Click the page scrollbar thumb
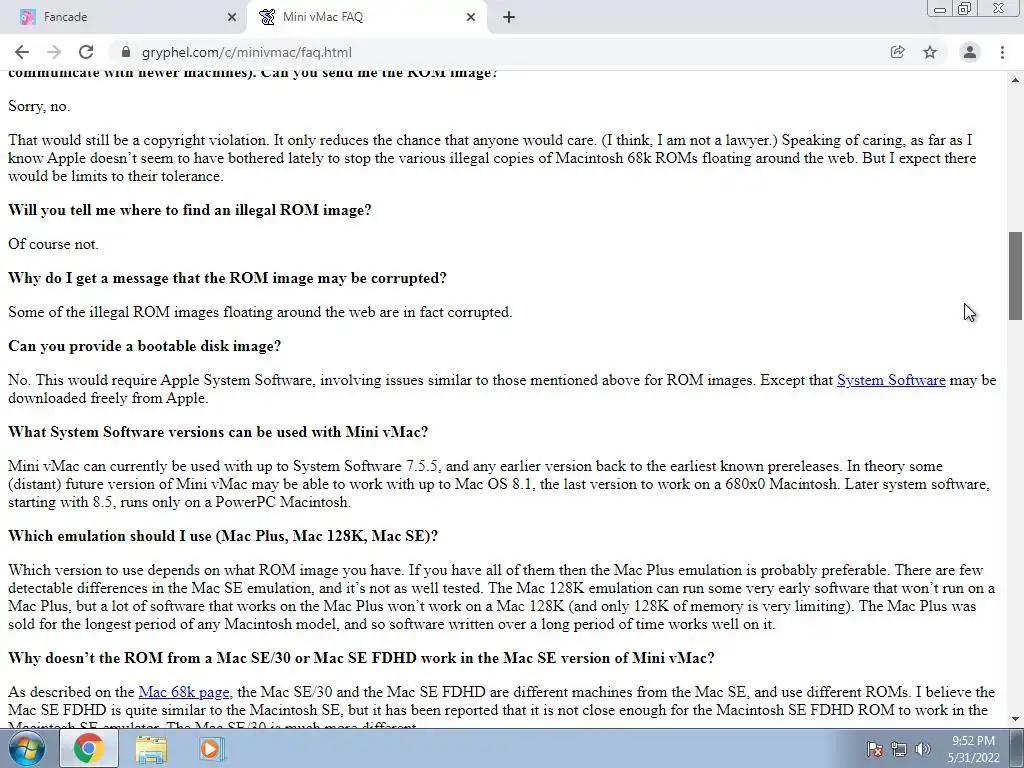This screenshot has width=1024, height=768. (1016, 276)
